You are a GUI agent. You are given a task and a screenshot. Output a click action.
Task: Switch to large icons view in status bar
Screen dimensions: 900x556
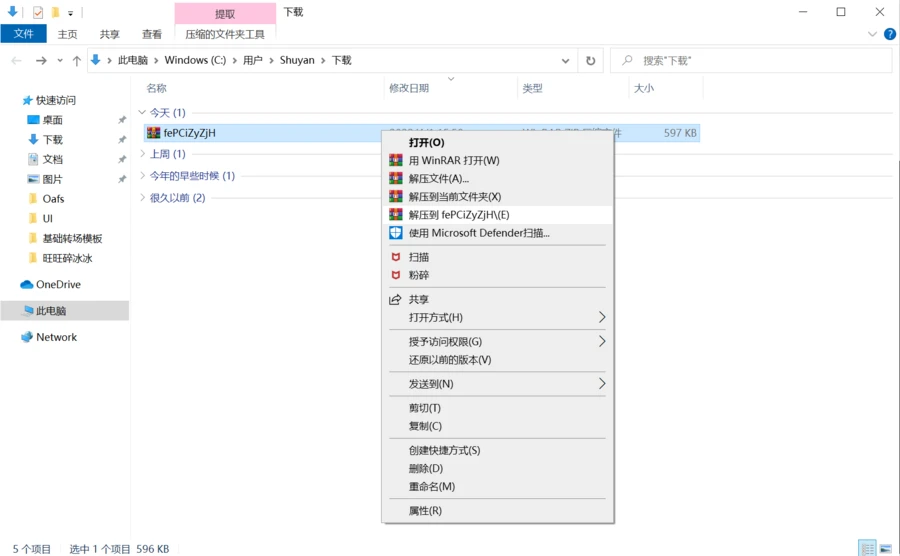(x=885, y=548)
